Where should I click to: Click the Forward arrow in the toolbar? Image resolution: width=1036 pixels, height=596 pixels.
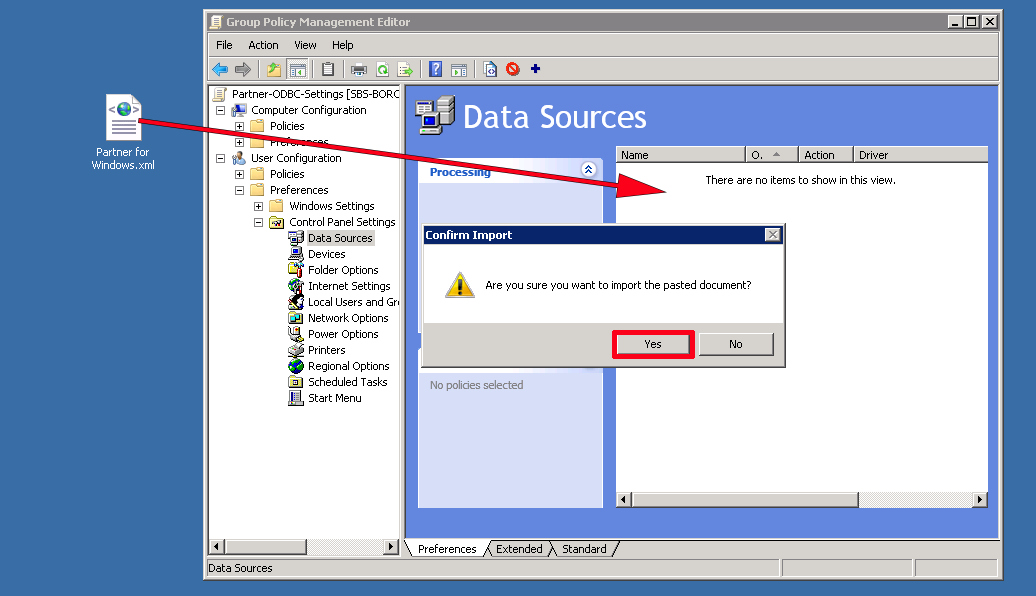click(243, 69)
